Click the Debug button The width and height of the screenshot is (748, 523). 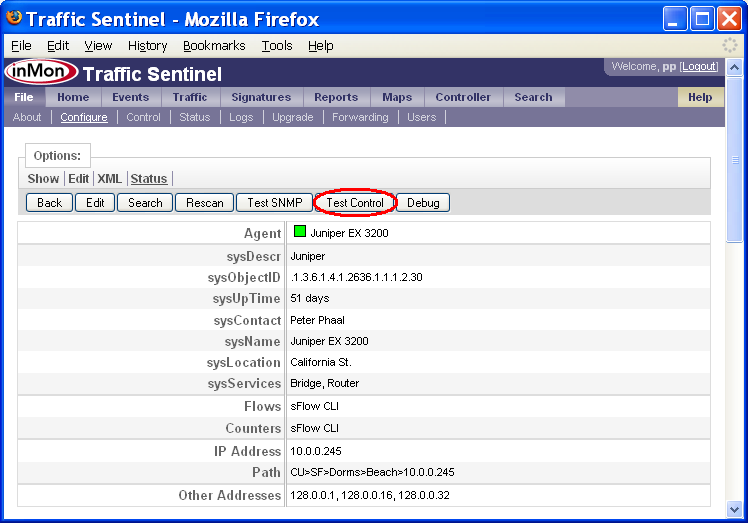pos(423,203)
